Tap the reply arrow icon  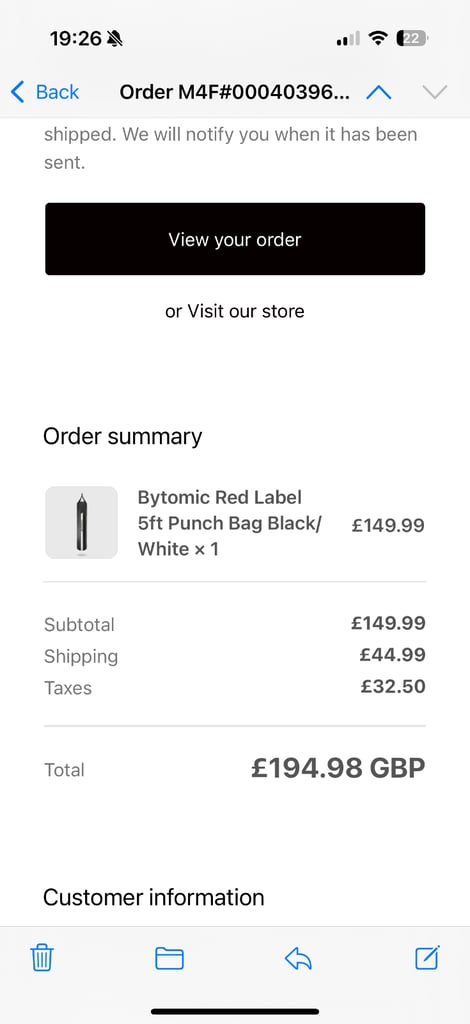click(x=298, y=958)
